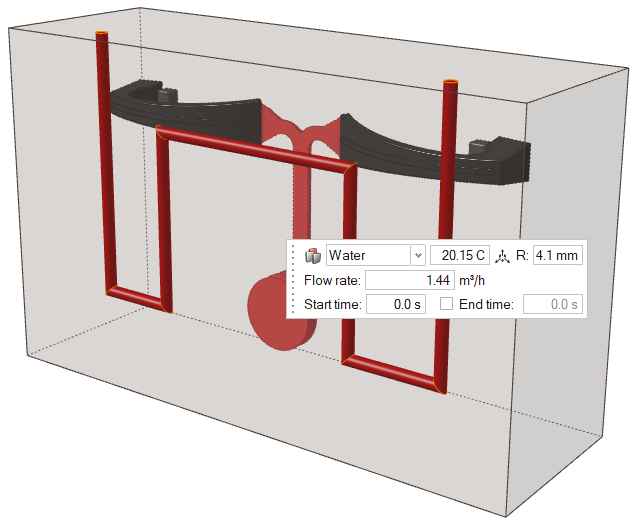The width and height of the screenshot is (640, 522).
Task: Click the R radius field showing 4.1 mm
Action: click(558, 256)
